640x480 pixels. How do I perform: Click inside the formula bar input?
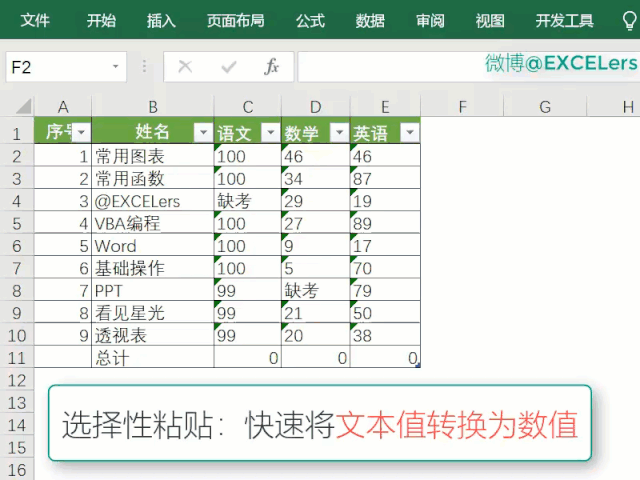tap(469, 67)
